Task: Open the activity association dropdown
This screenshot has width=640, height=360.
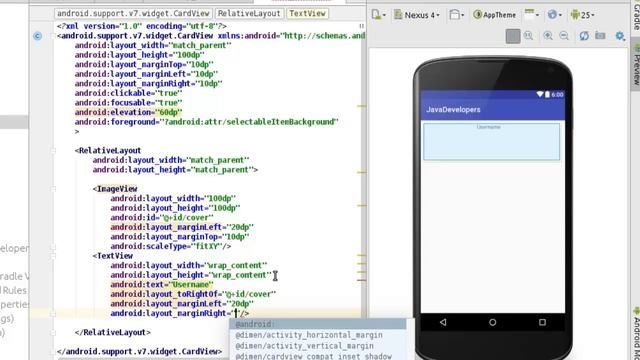Action: (456, 15)
